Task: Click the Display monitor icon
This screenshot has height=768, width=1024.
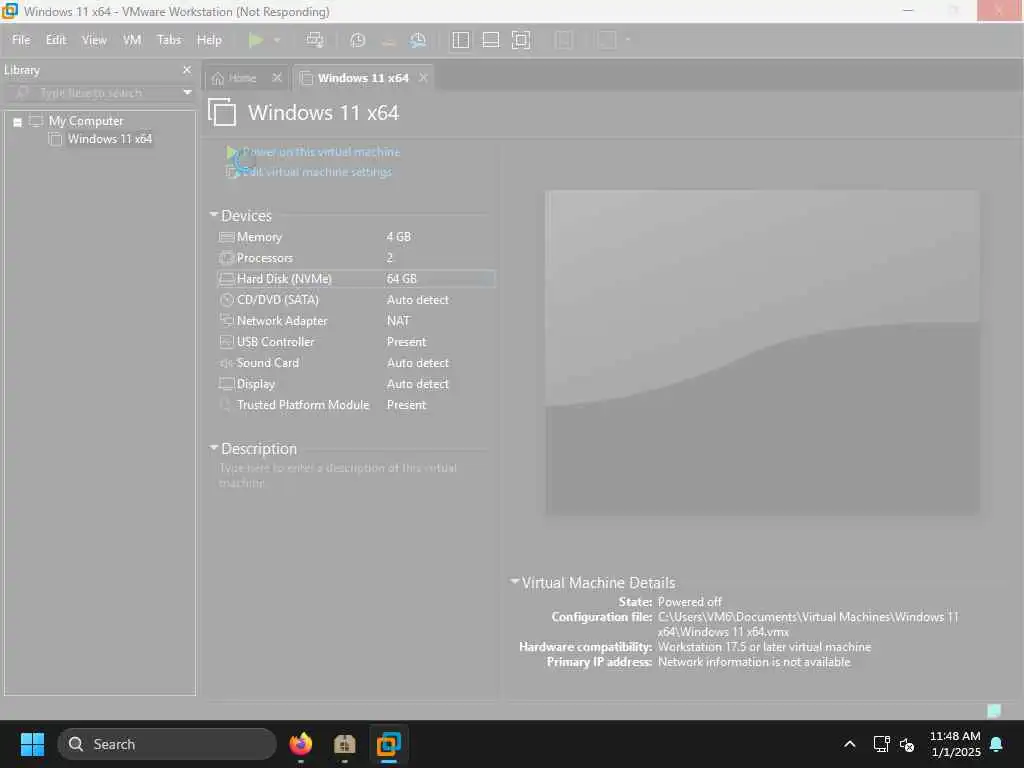Action: (227, 384)
